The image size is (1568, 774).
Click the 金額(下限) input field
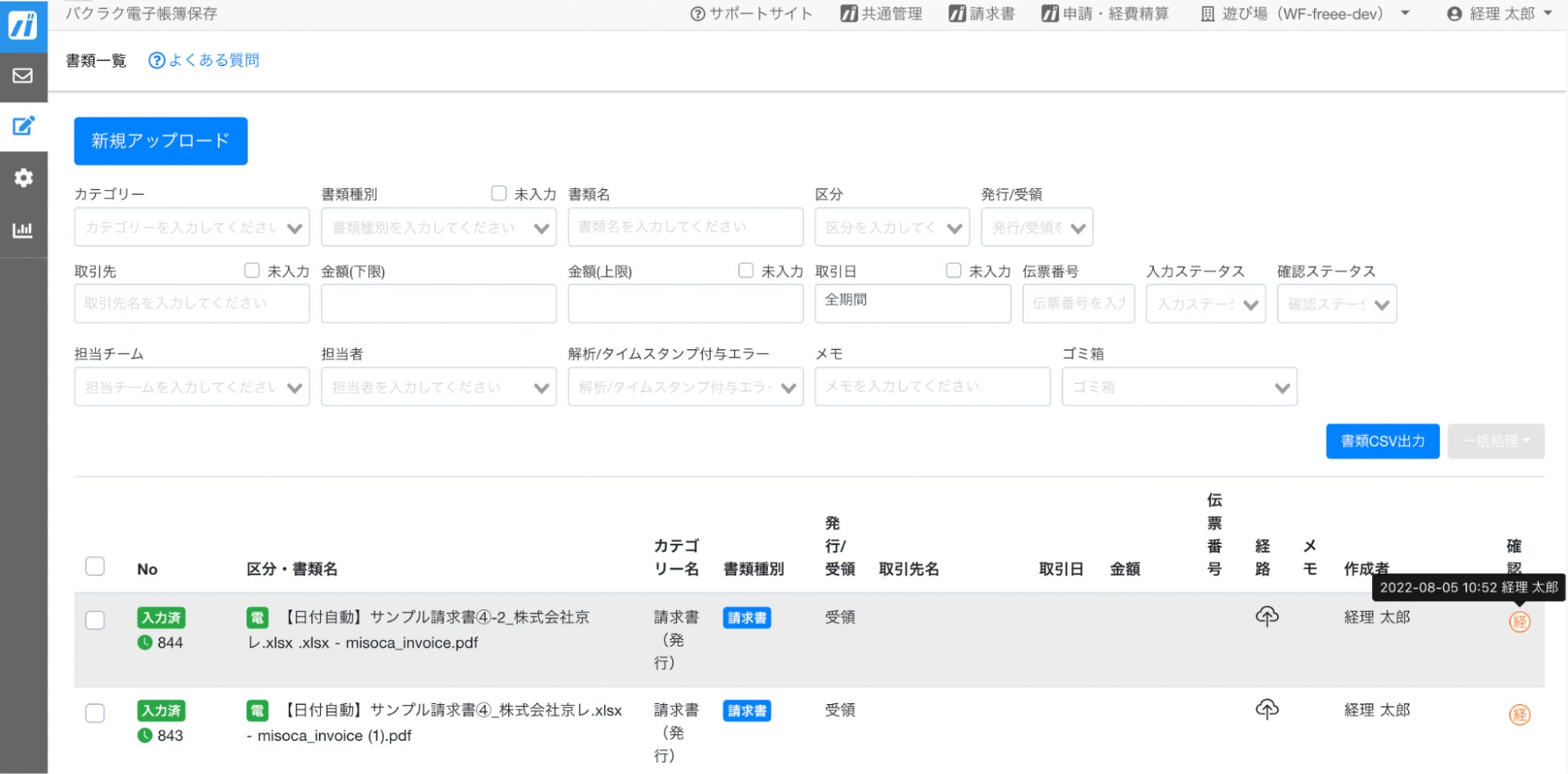tap(438, 303)
